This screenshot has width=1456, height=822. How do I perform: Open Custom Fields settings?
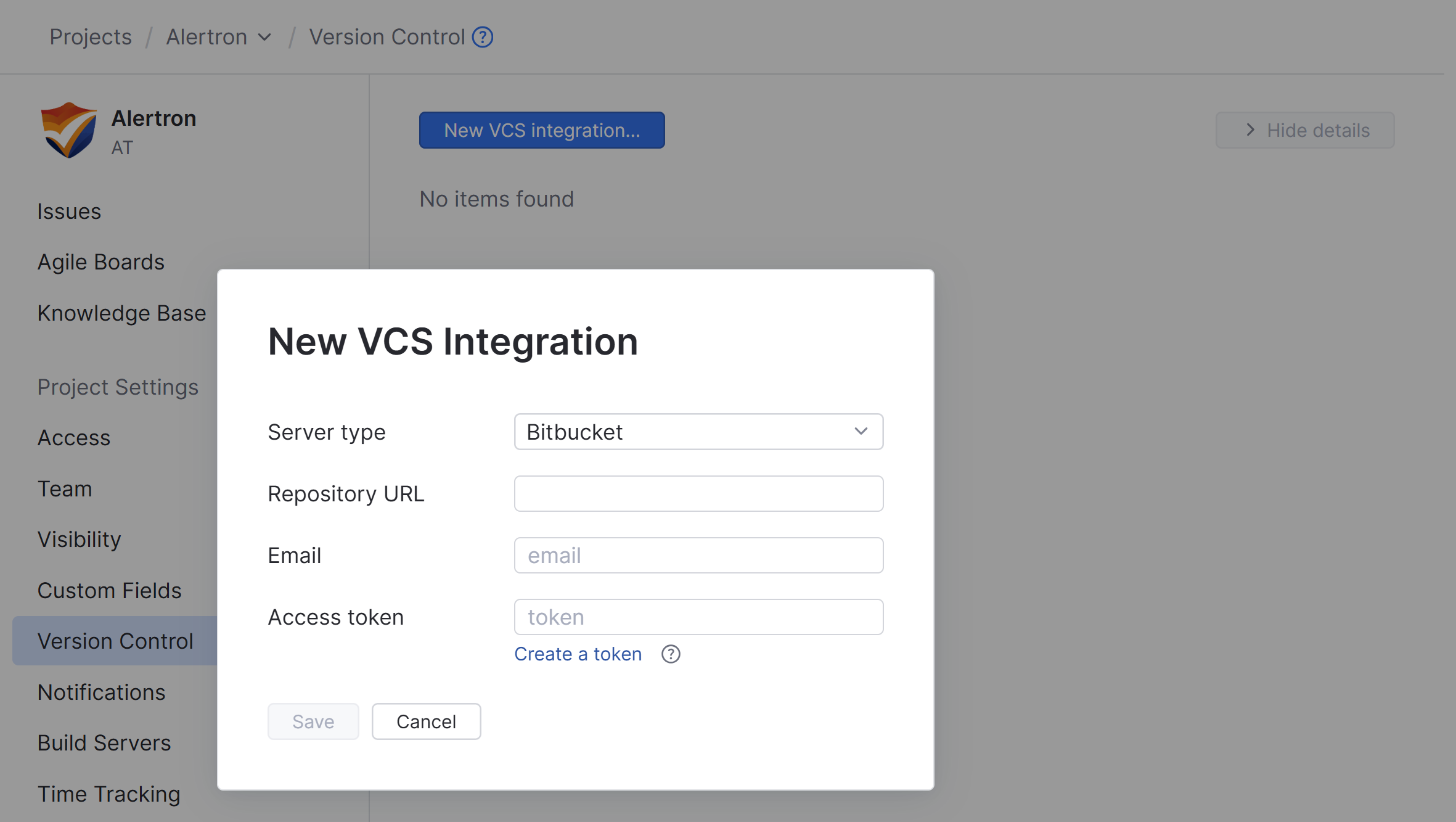click(109, 590)
